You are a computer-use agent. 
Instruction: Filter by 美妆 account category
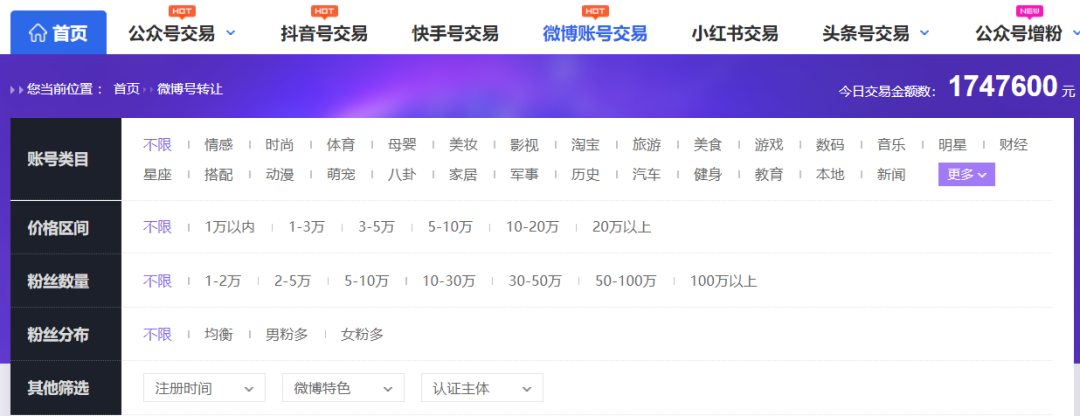(x=463, y=145)
